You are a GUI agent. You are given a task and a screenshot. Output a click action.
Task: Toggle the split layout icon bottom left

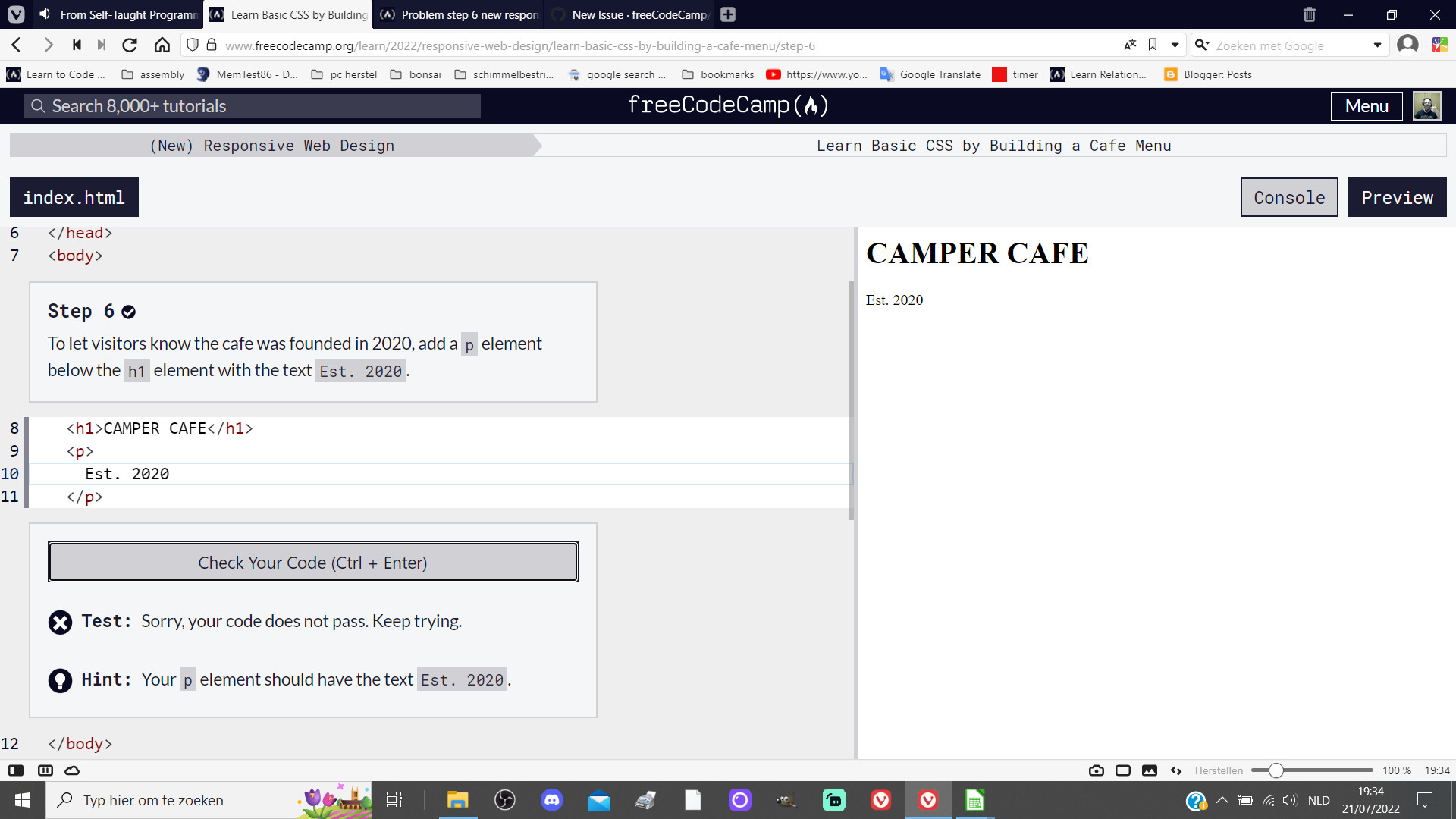(45, 770)
